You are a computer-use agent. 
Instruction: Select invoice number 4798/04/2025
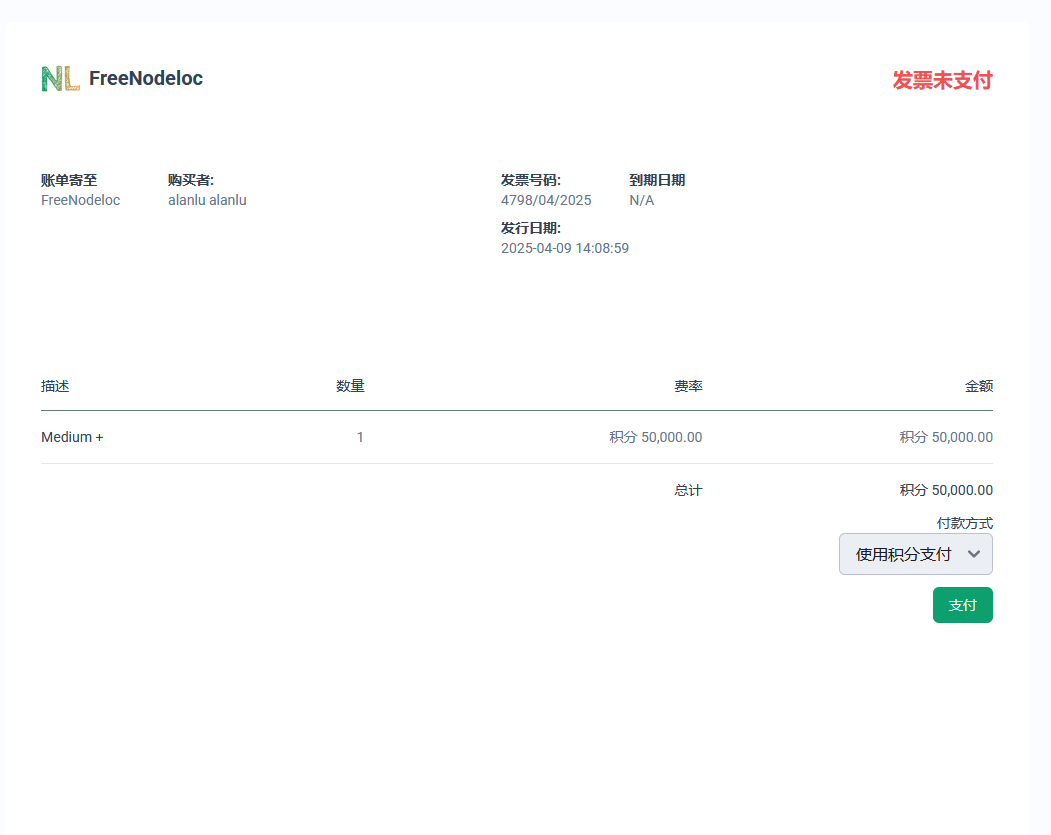tap(546, 200)
